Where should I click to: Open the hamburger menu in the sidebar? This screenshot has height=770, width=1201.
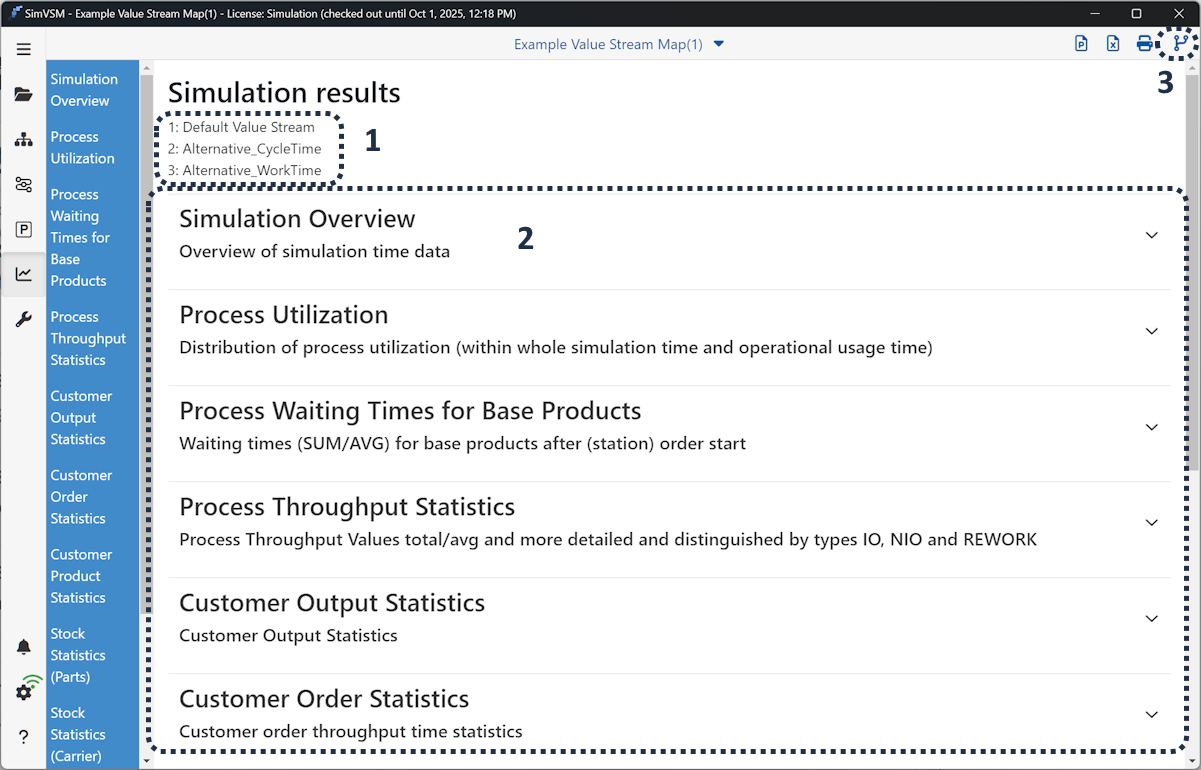point(24,50)
